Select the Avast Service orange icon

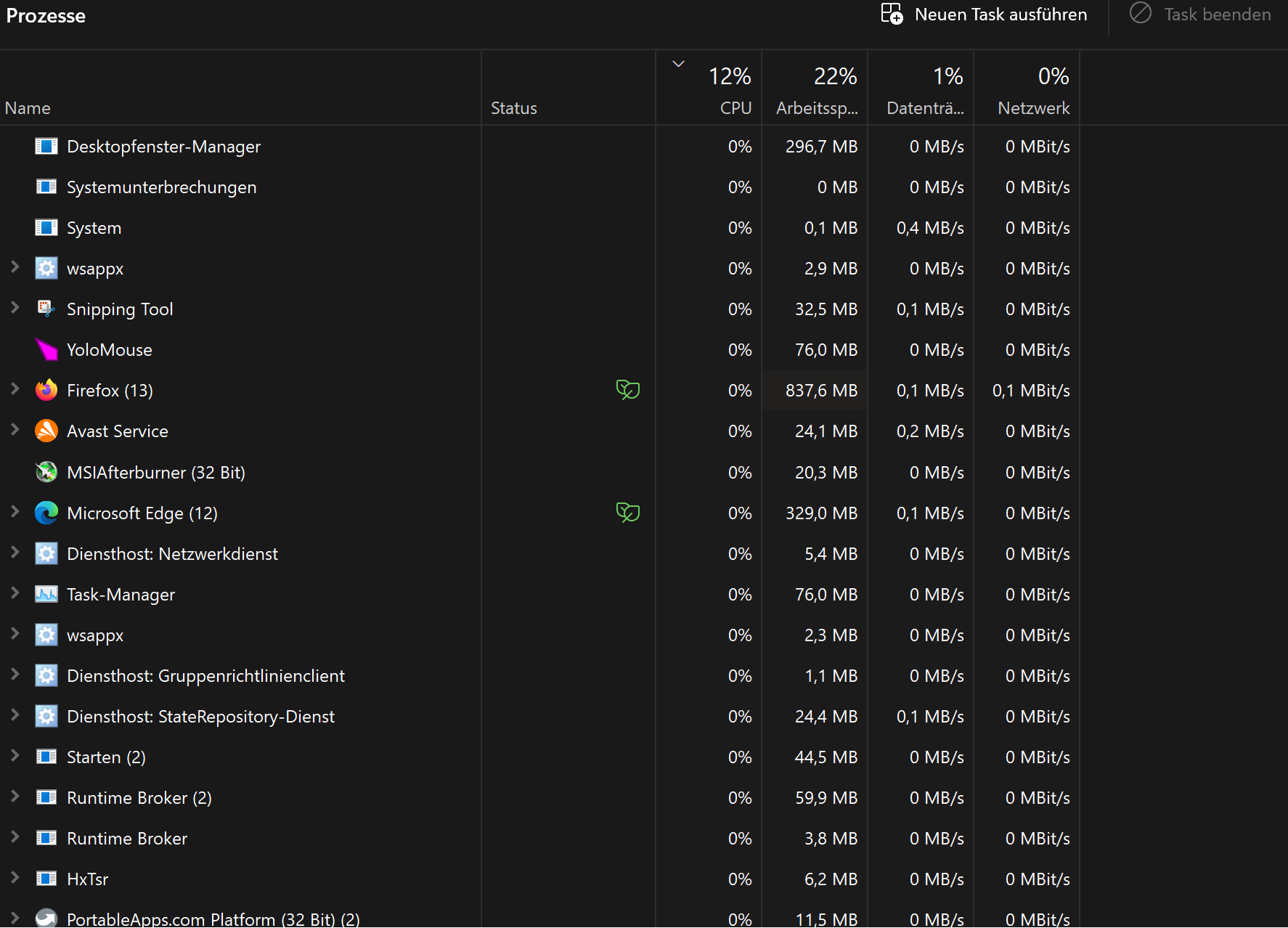click(x=46, y=431)
